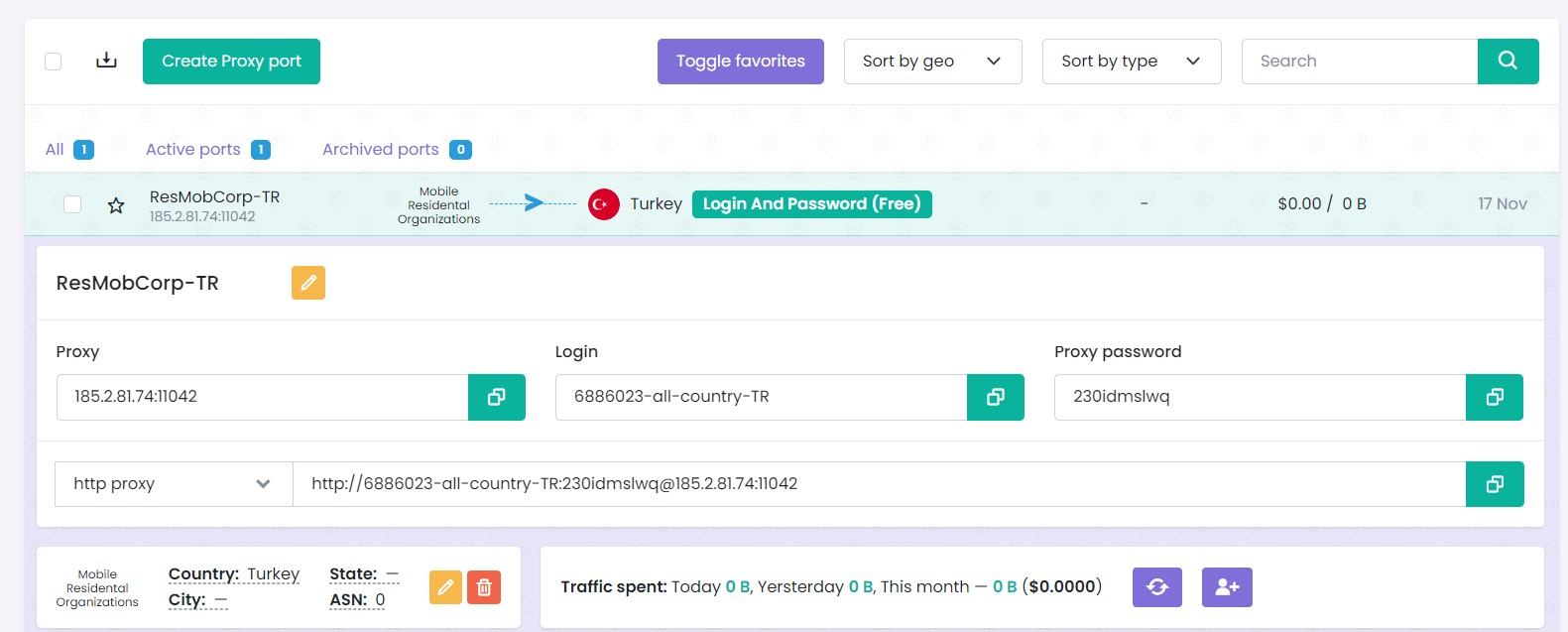Edit port name with pencil icon
Image resolution: width=1568 pixels, height=632 pixels.
click(308, 283)
